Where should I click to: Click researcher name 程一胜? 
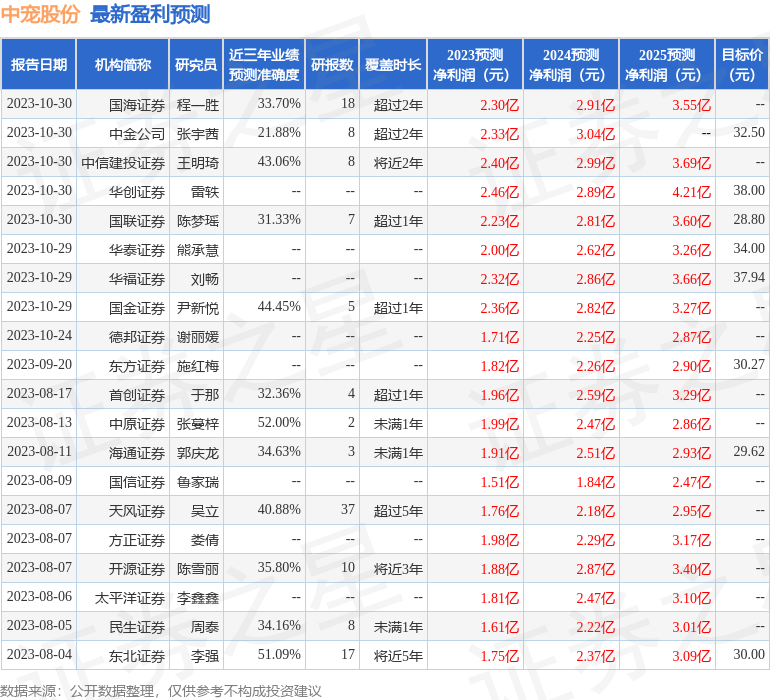coord(198,105)
